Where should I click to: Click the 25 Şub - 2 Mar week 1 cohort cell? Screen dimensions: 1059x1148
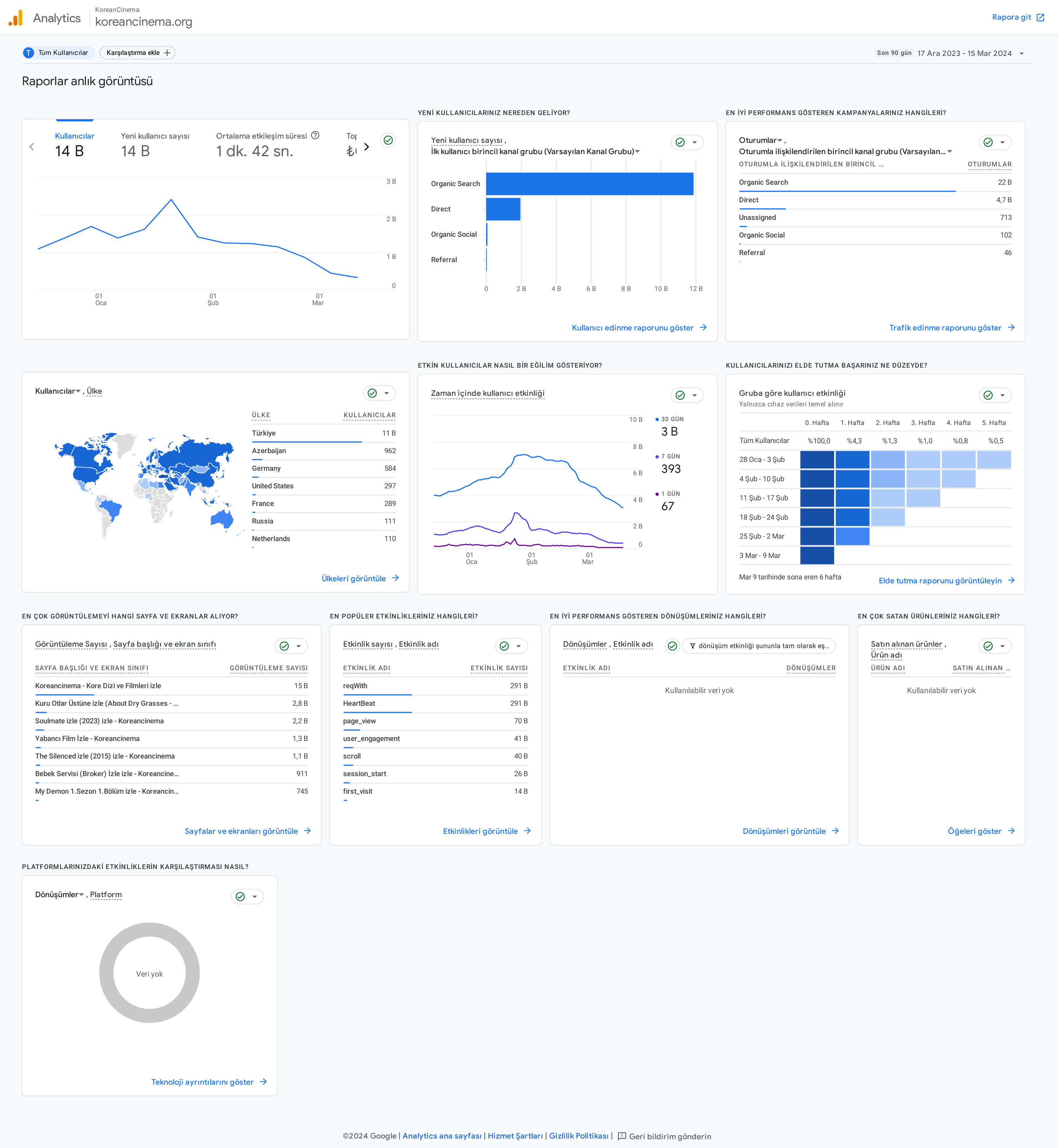853,536
